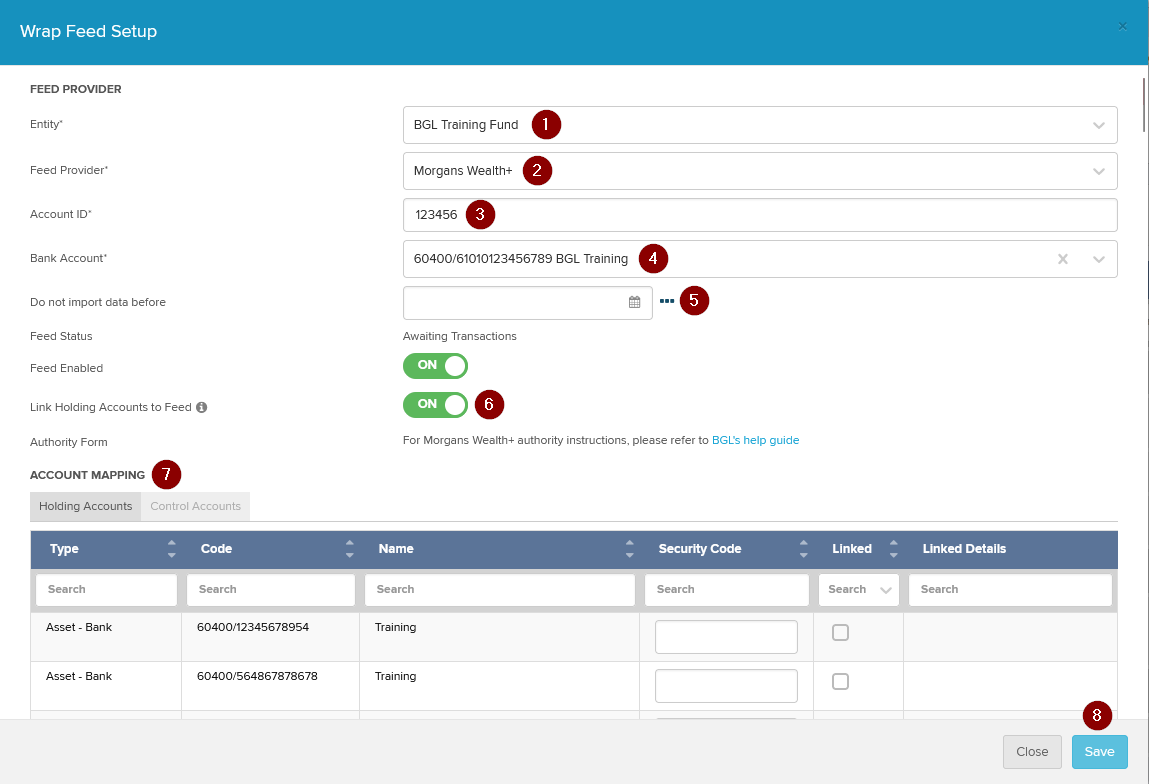Click the Awaiting Transactions status text
This screenshot has width=1149, height=784.
click(x=459, y=336)
